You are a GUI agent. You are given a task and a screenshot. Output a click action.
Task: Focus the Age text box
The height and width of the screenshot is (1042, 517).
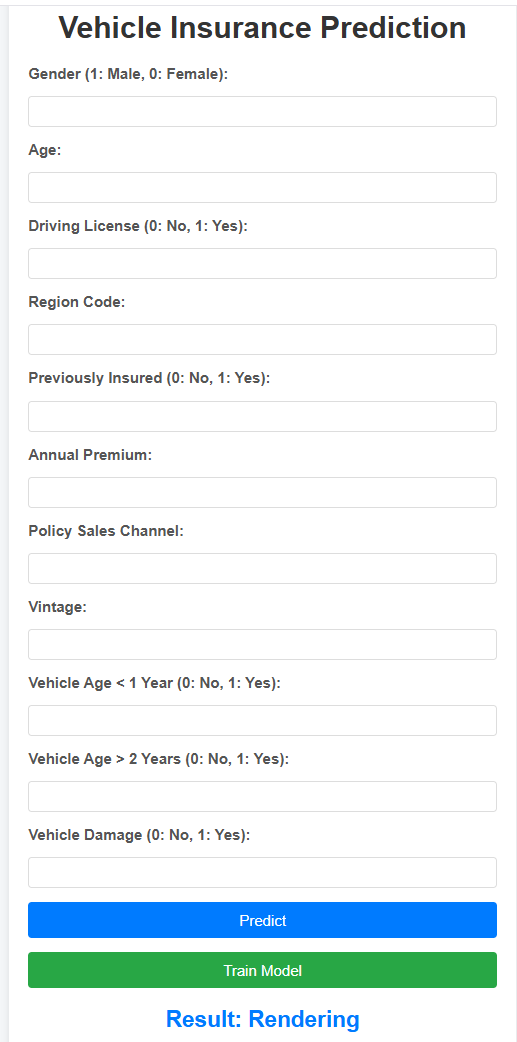[262, 187]
